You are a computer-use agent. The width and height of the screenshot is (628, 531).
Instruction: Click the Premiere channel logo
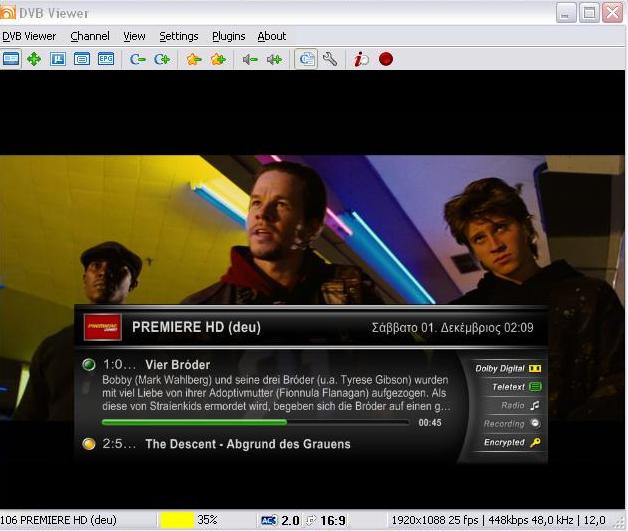(103, 327)
